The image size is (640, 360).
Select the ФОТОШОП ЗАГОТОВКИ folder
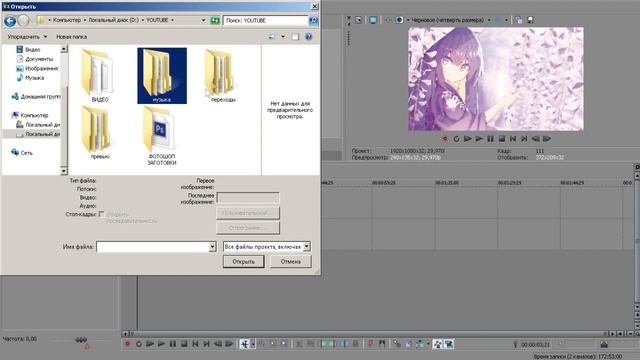[162, 136]
